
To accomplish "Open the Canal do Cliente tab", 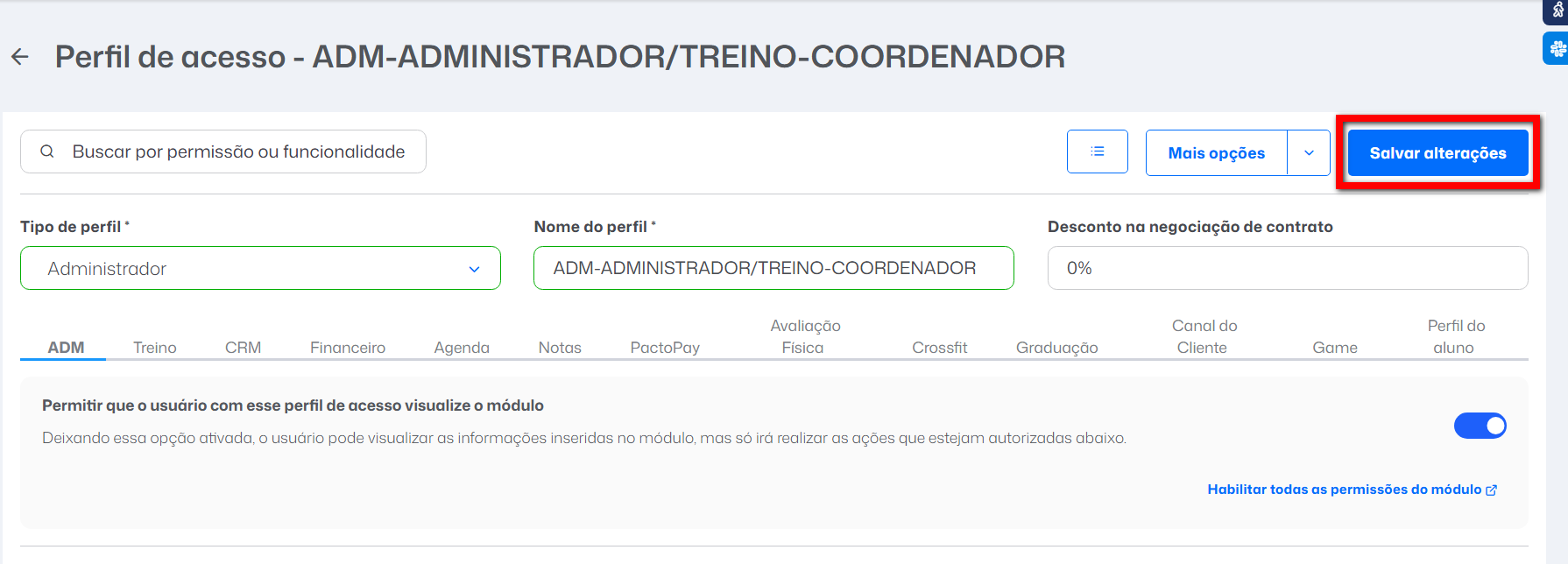I will (x=1204, y=336).
